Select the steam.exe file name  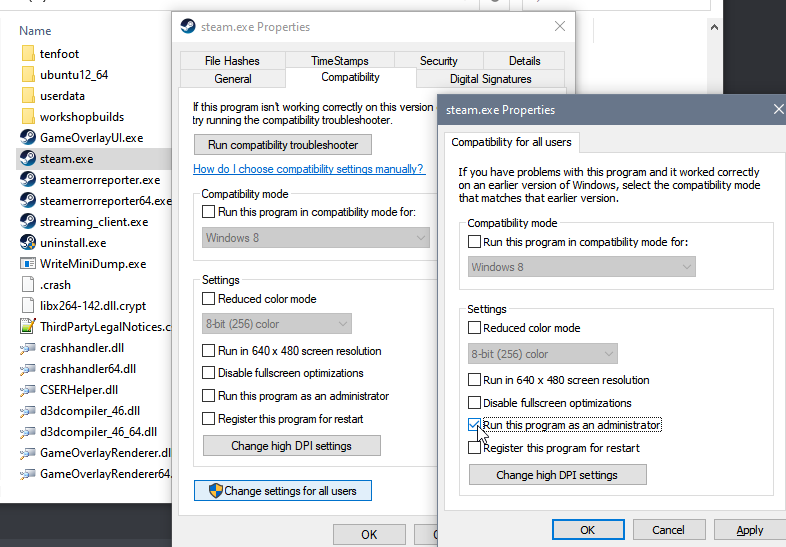67,159
